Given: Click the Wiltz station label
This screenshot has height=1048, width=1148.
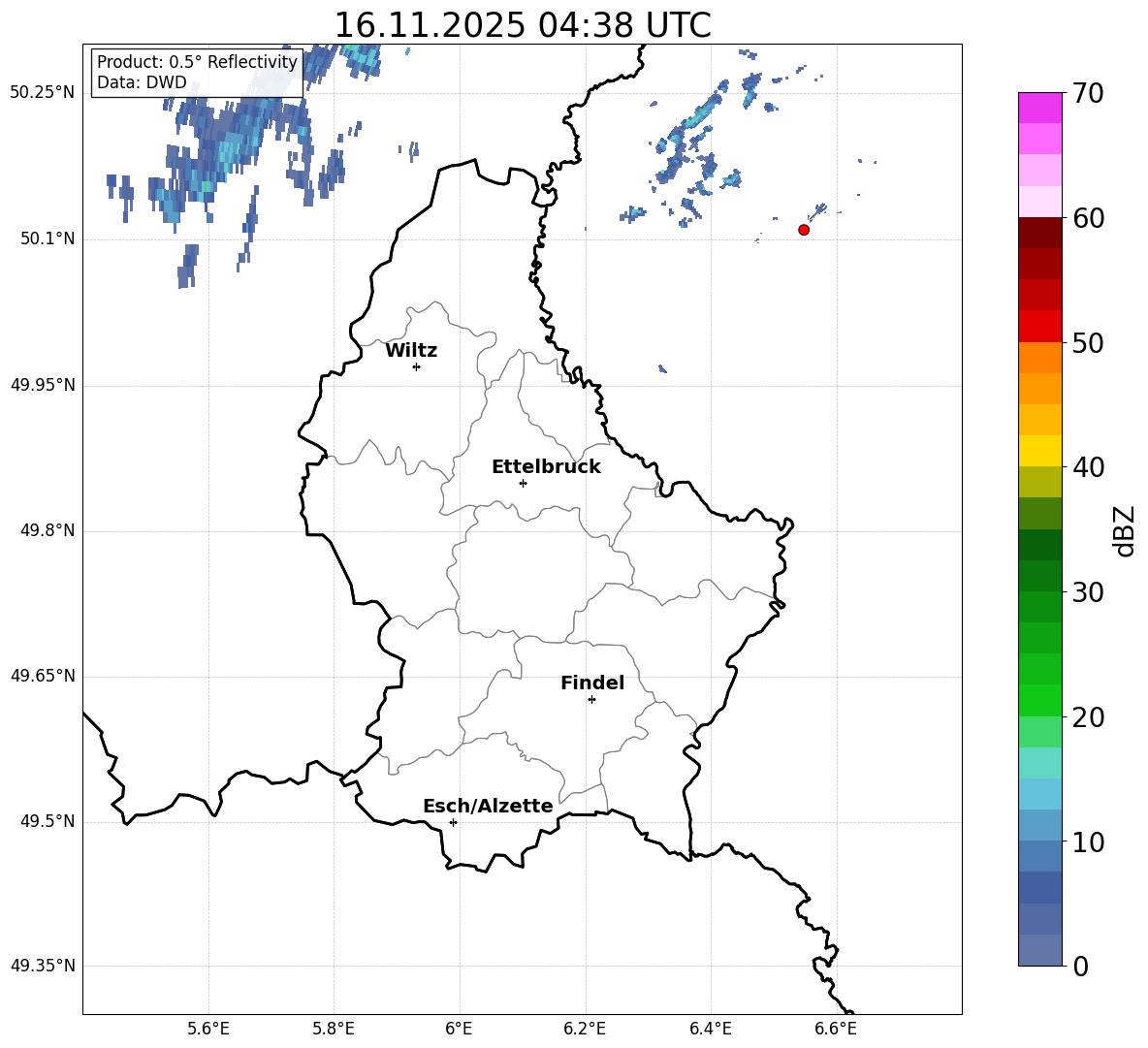Looking at the screenshot, I should point(411,351).
